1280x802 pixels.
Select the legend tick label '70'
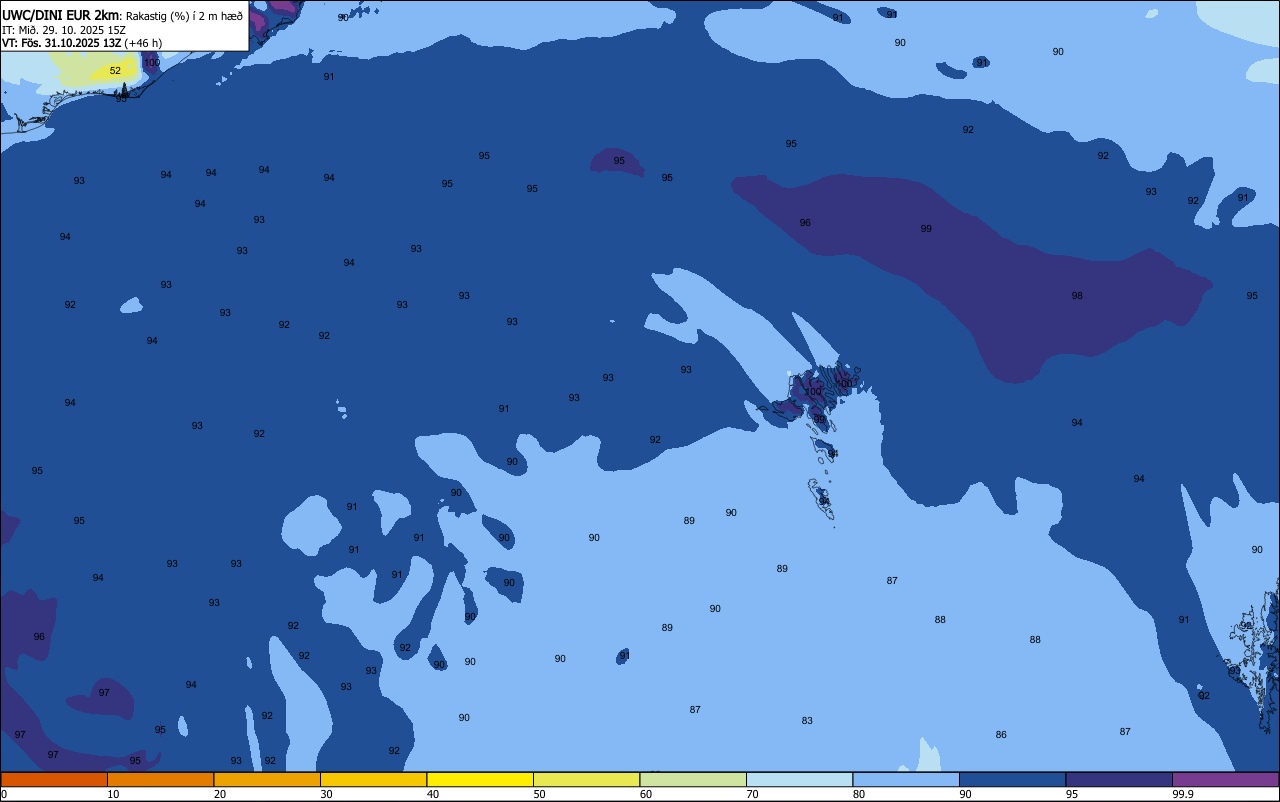[x=752, y=794]
